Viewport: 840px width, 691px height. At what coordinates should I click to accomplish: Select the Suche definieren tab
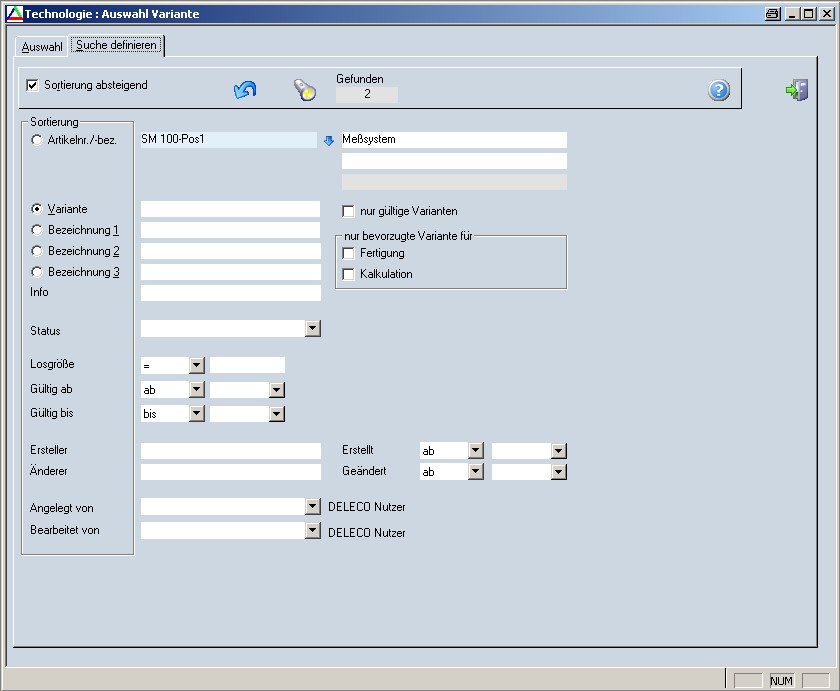pyautogui.click(x=117, y=46)
